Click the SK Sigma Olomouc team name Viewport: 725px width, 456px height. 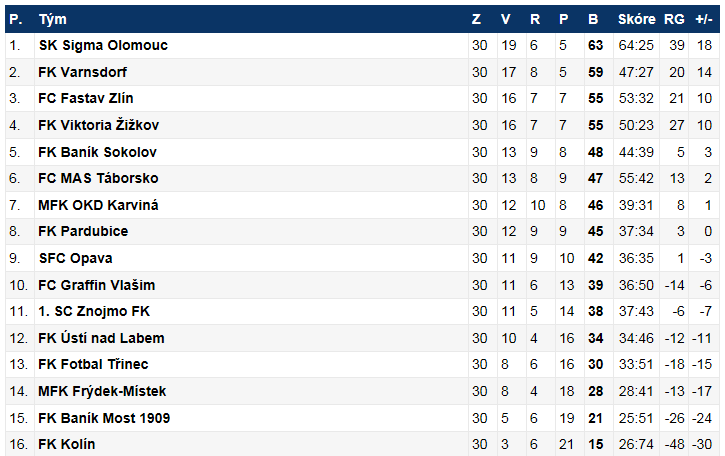click(103, 46)
